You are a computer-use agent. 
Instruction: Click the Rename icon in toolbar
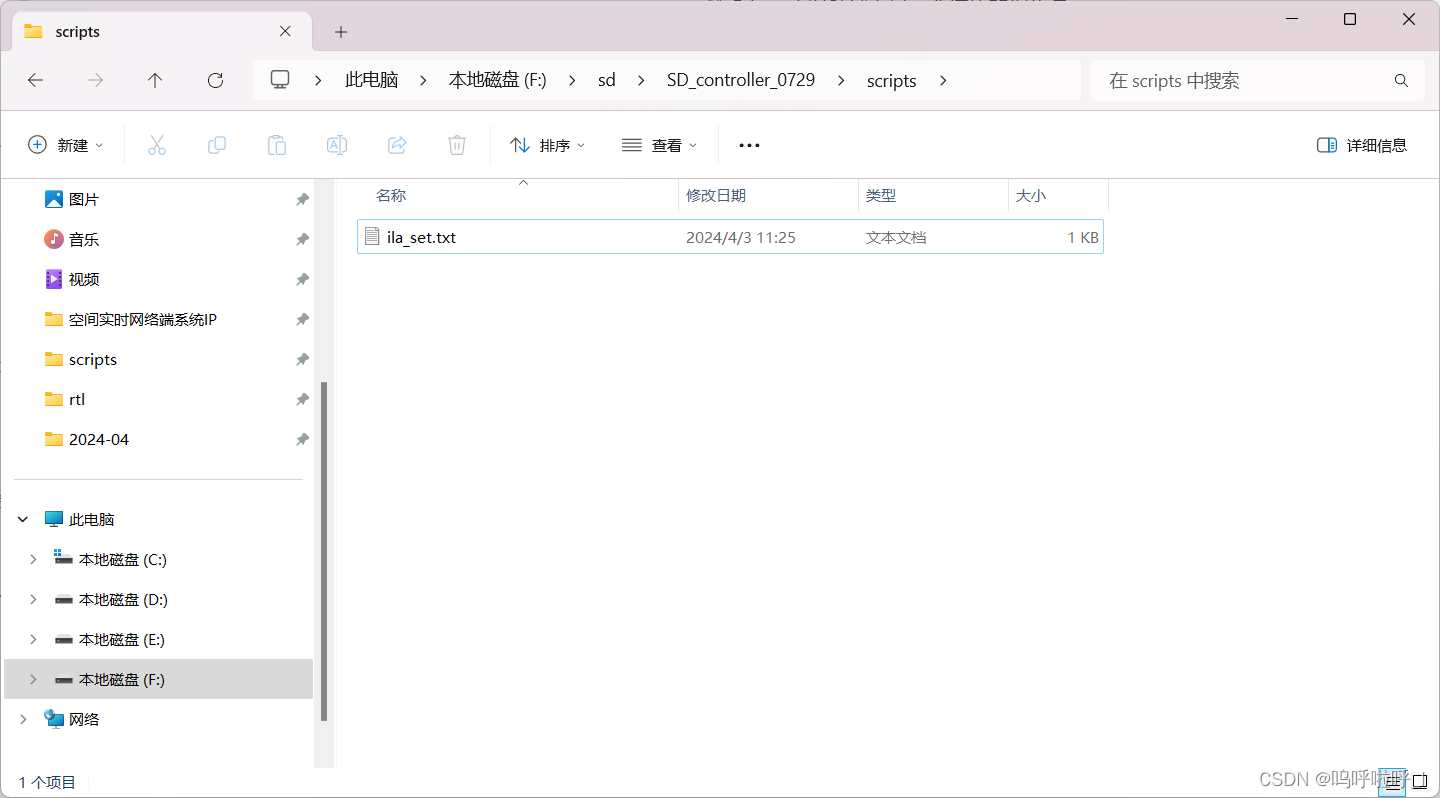coord(337,145)
